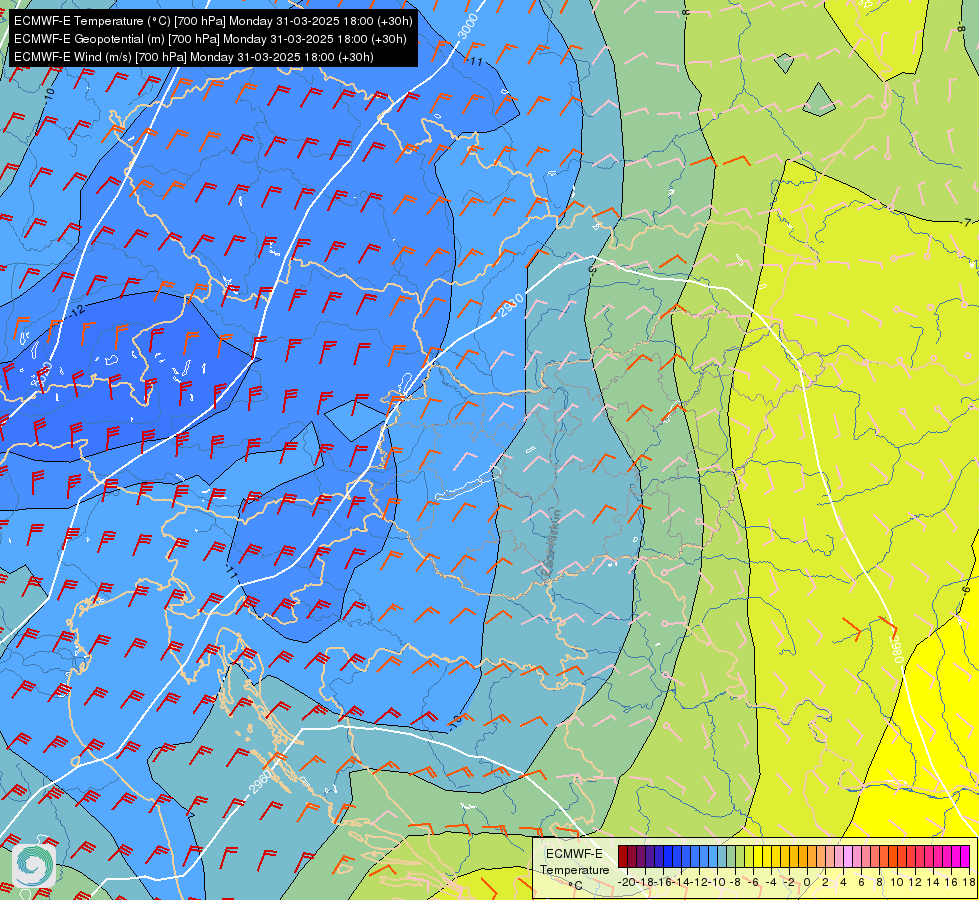Click the '-20' legend tick label
979x900 pixels.
click(626, 882)
